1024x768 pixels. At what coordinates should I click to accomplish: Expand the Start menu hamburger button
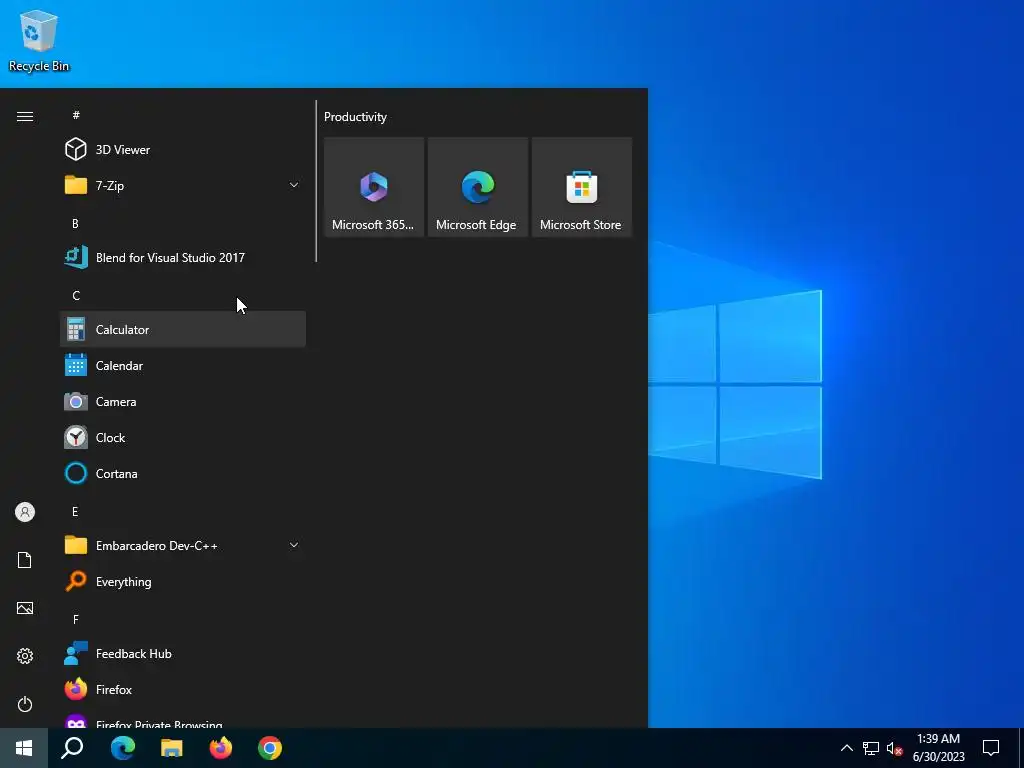click(25, 116)
